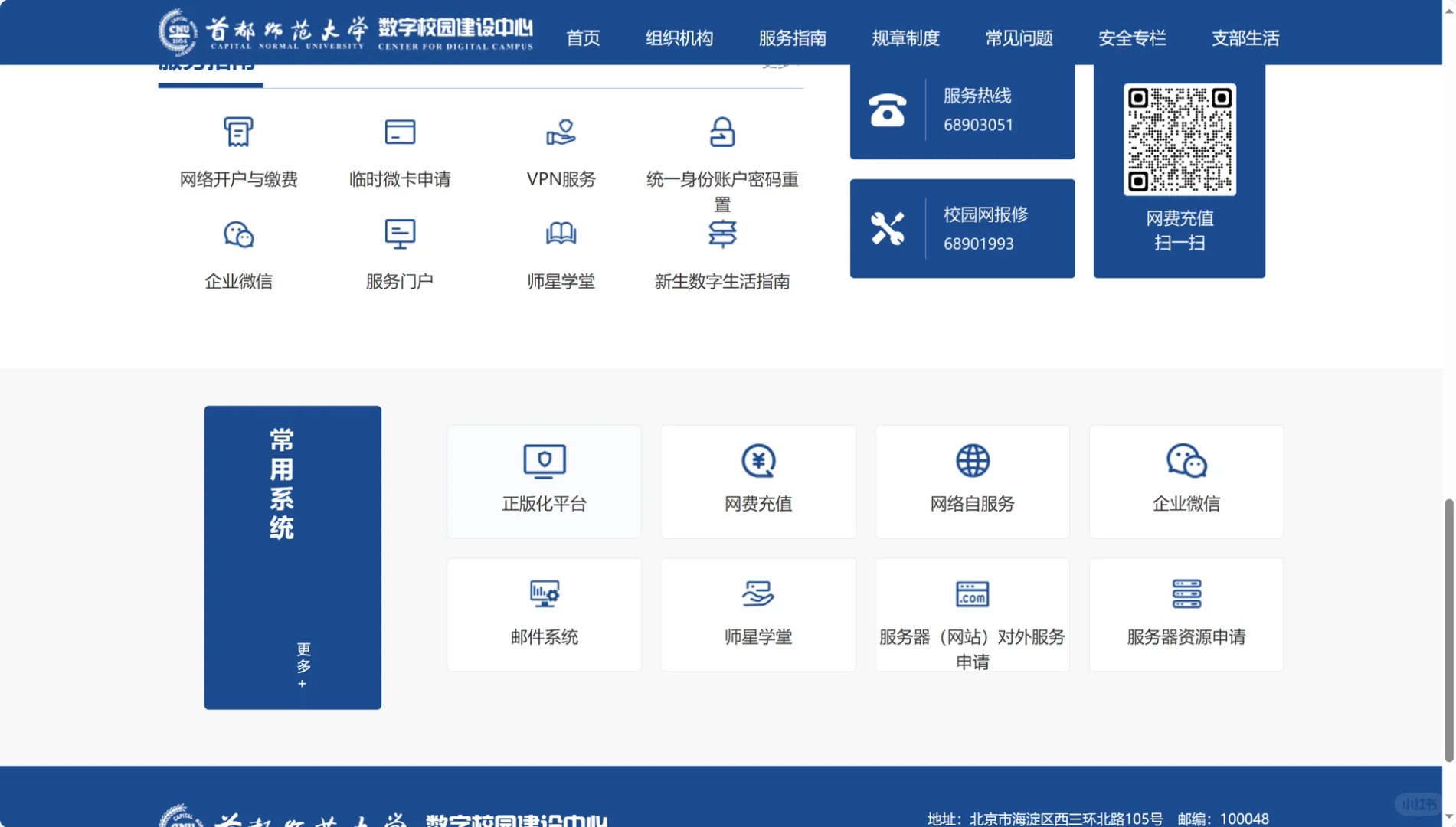Open 统一身份账户密码重置 service

tap(723, 132)
